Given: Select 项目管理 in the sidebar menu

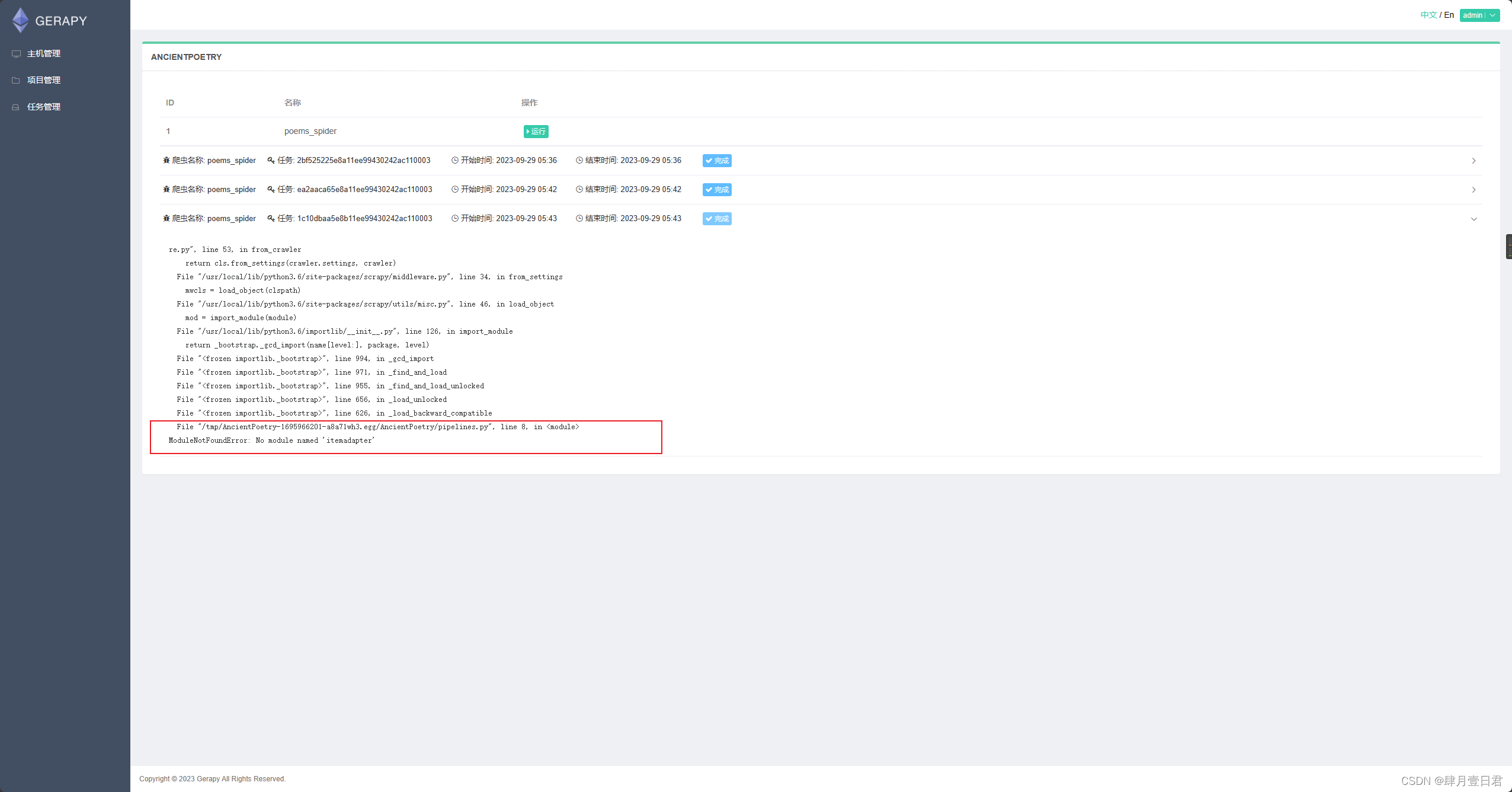Looking at the screenshot, I should coord(43,80).
